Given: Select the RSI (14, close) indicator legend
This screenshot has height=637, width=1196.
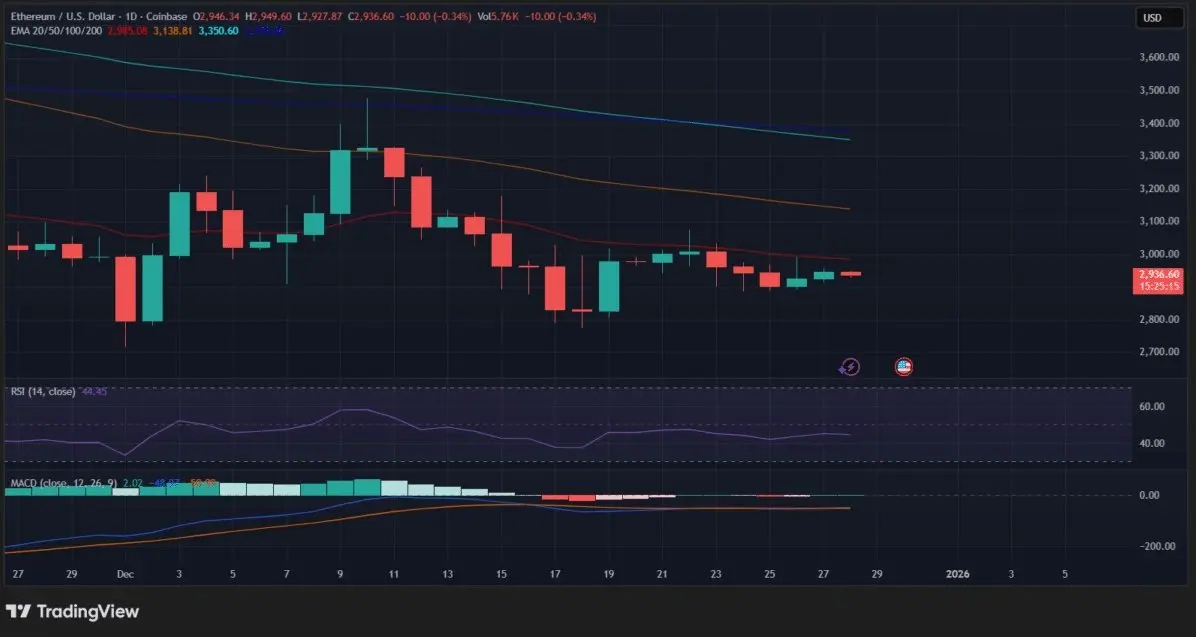Looking at the screenshot, I should click(43, 391).
